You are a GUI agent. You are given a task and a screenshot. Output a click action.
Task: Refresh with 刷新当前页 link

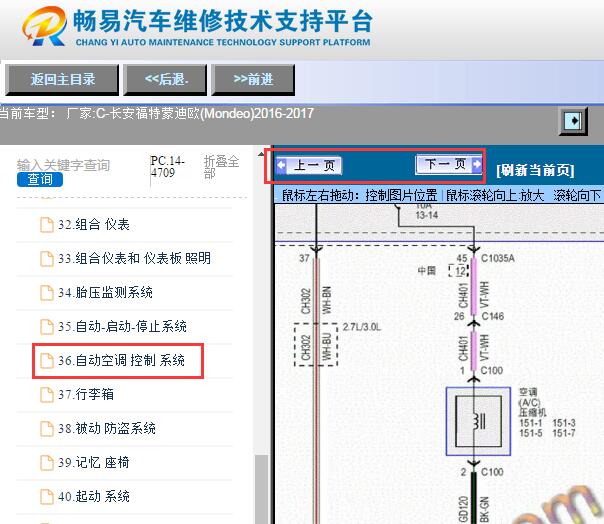pyautogui.click(x=535, y=170)
